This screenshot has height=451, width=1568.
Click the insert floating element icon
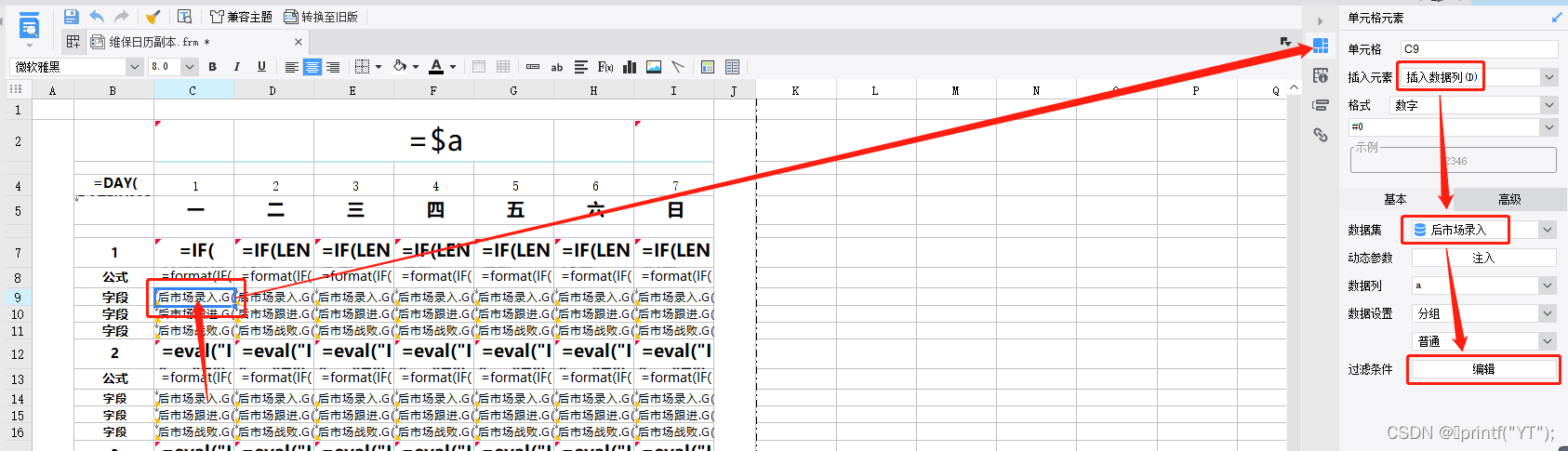pyautogui.click(x=708, y=67)
